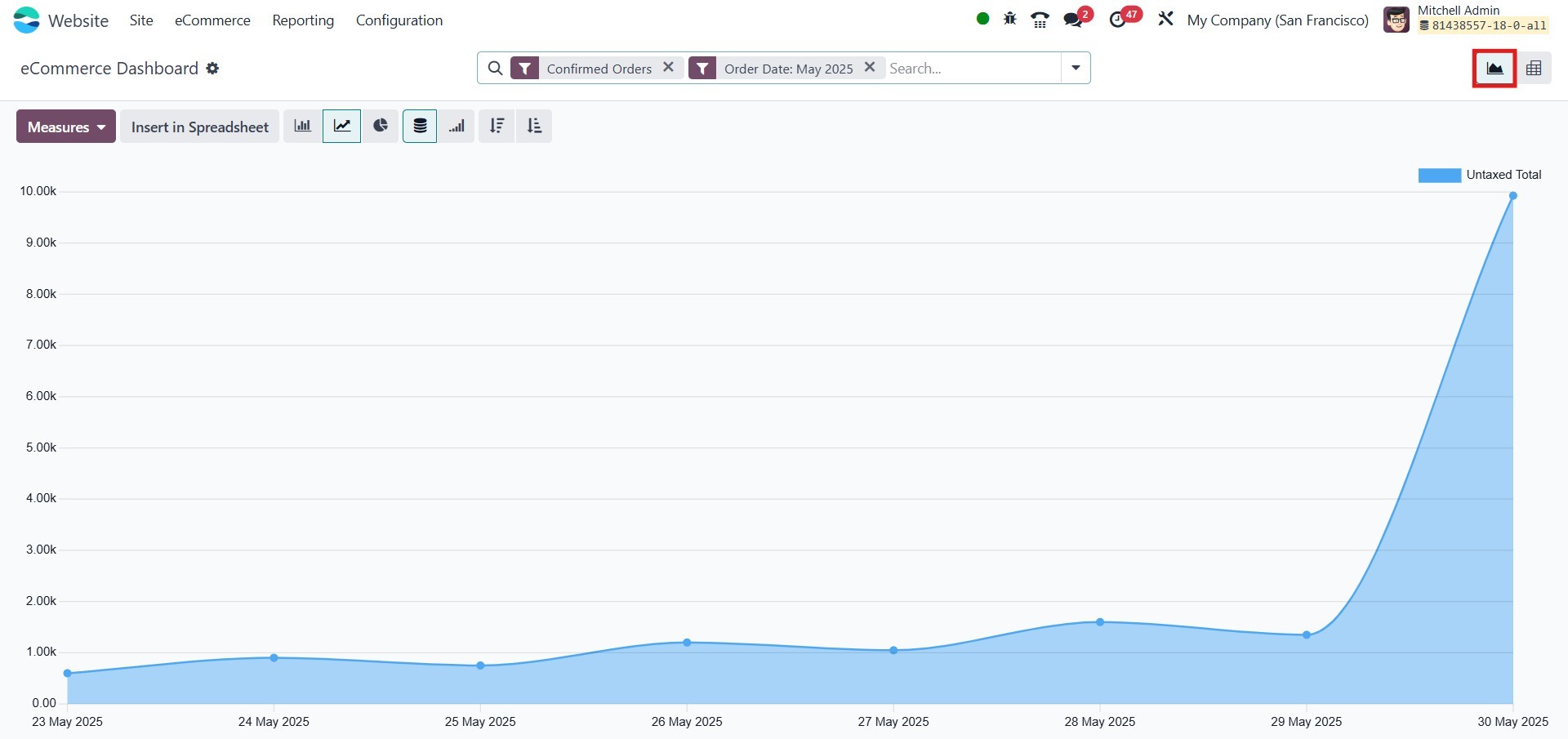Click the Confirmed Orders filter label
The height and width of the screenshot is (739, 1568).
599,69
